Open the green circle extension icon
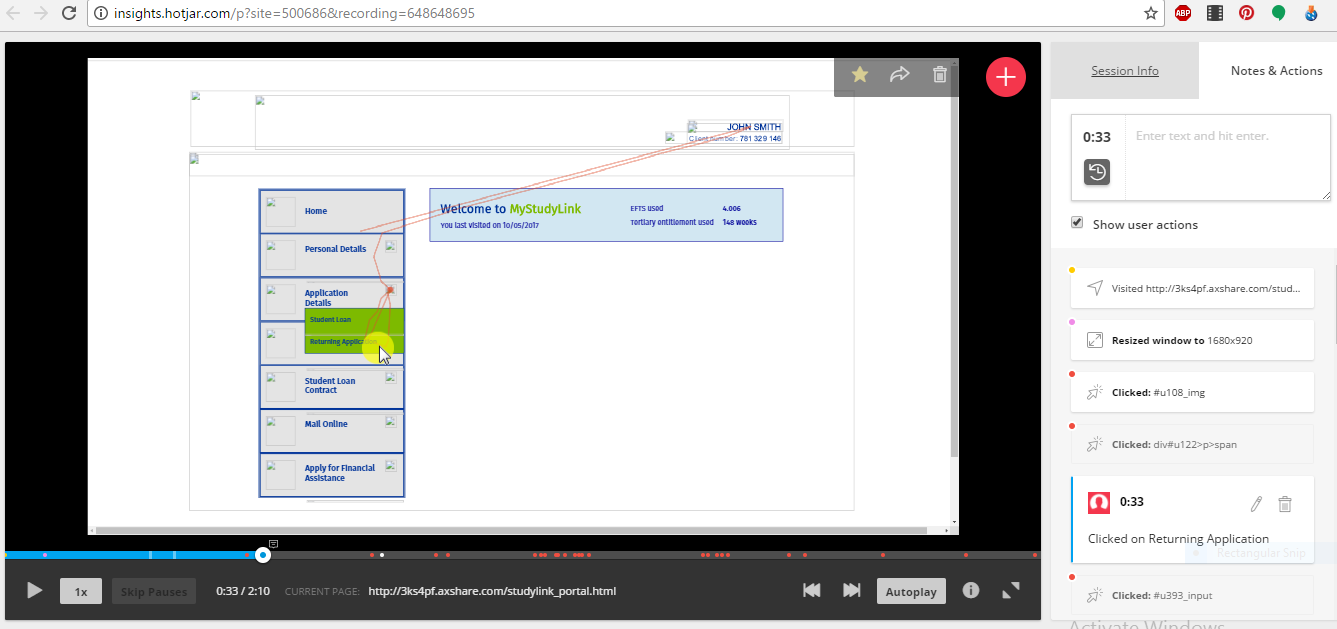 1279,13
